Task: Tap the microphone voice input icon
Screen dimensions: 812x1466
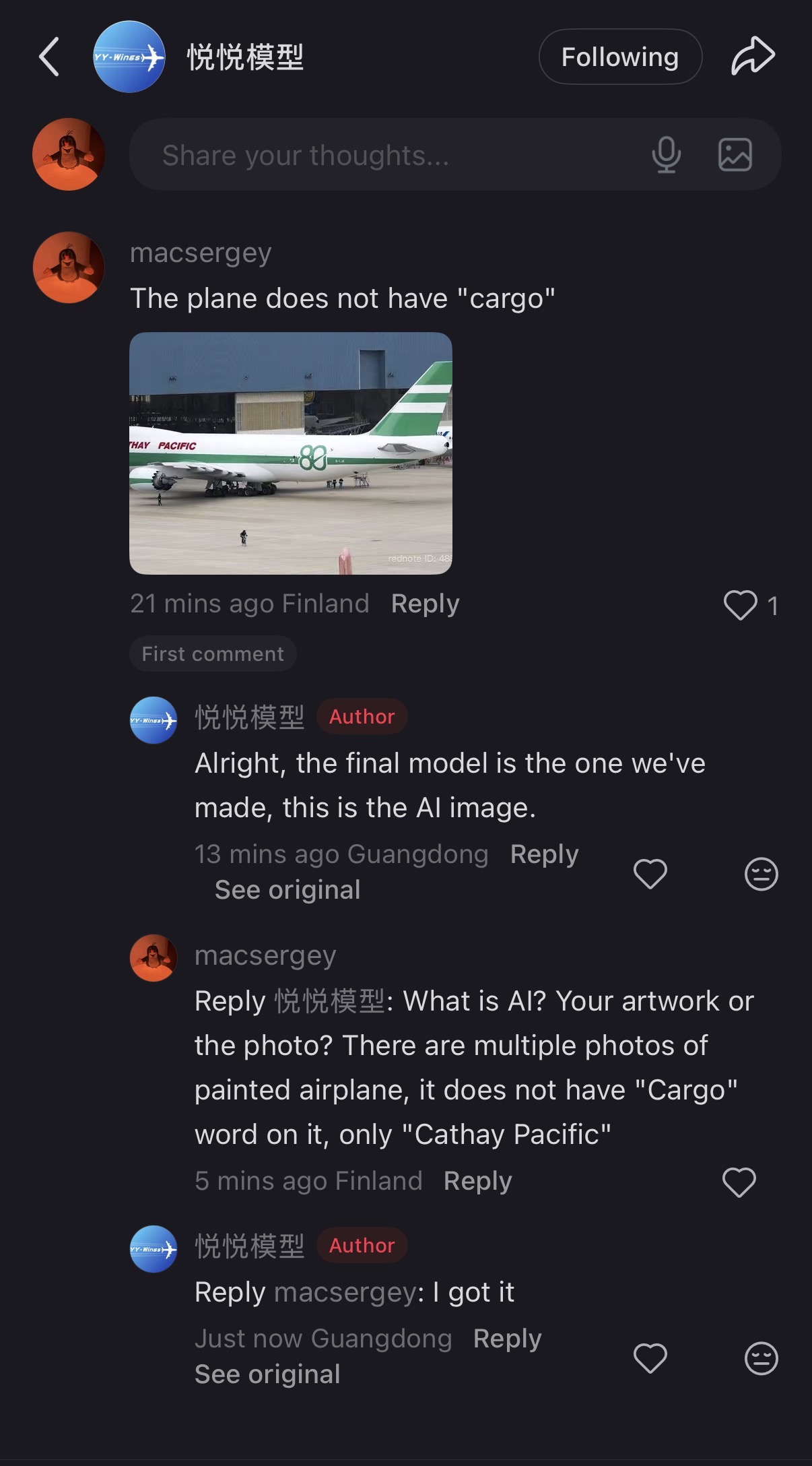Action: (x=666, y=155)
